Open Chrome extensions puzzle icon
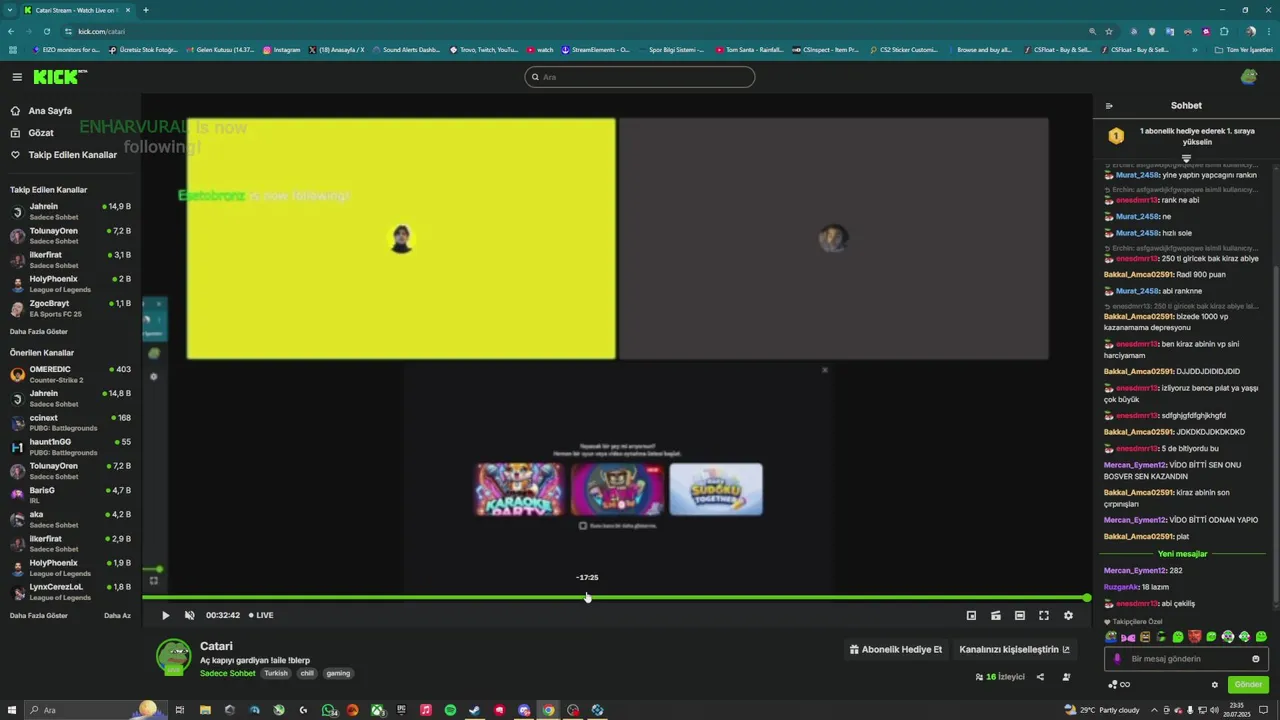Viewport: 1280px width, 720px height. pos(1224,31)
